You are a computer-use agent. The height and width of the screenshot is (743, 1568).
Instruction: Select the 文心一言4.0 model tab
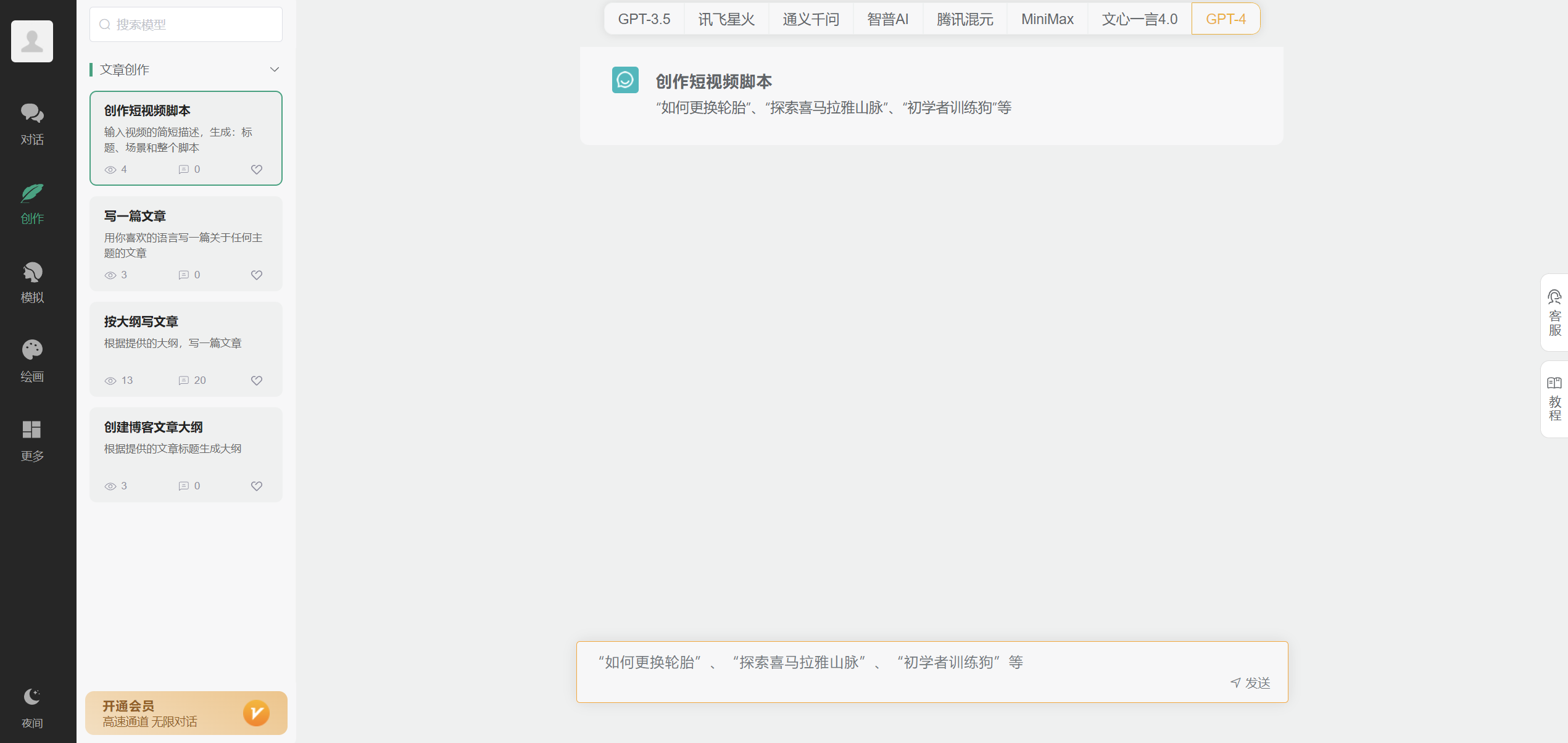pyautogui.click(x=1139, y=19)
